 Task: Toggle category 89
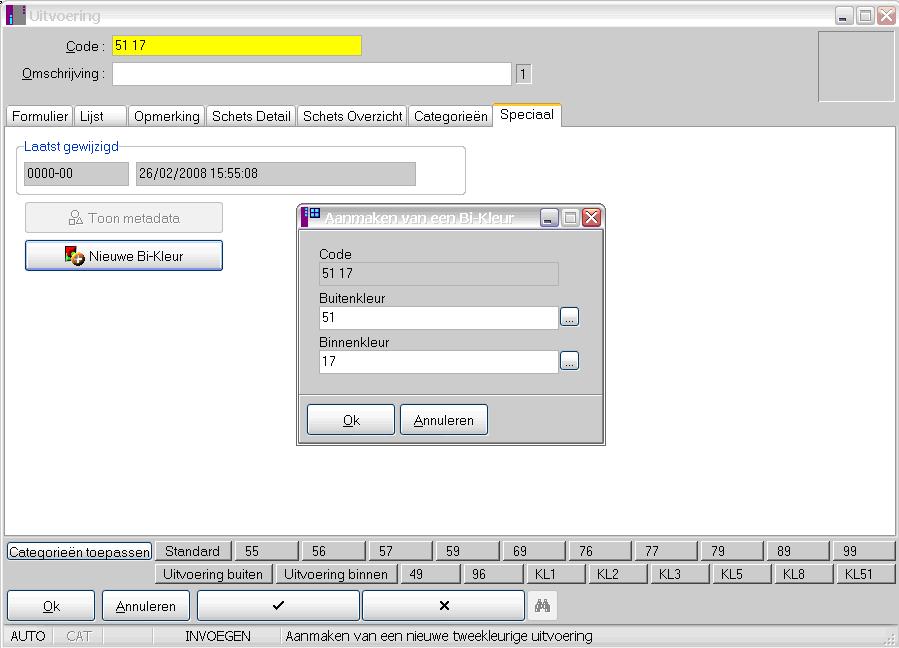798,551
